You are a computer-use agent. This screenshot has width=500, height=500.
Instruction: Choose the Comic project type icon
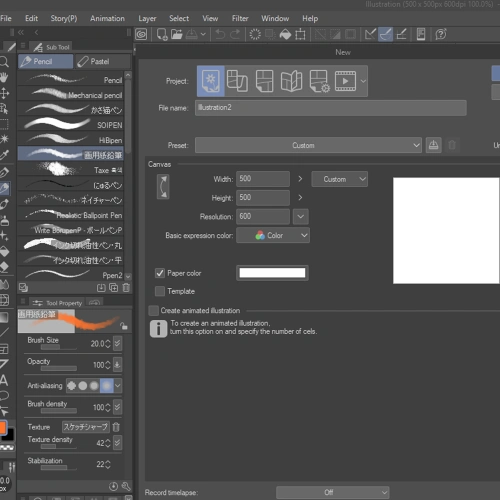pyautogui.click(x=264, y=81)
